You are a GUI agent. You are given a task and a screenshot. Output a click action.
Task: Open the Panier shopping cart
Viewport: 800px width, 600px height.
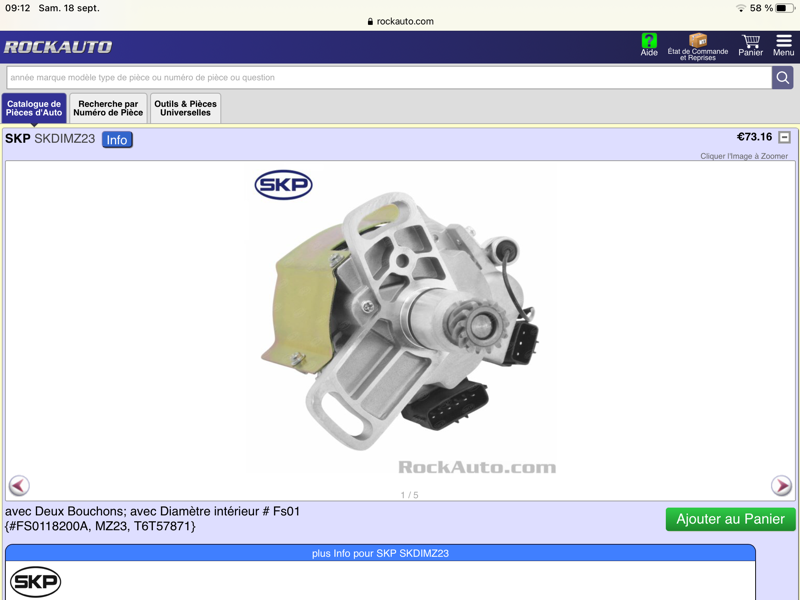tap(751, 45)
